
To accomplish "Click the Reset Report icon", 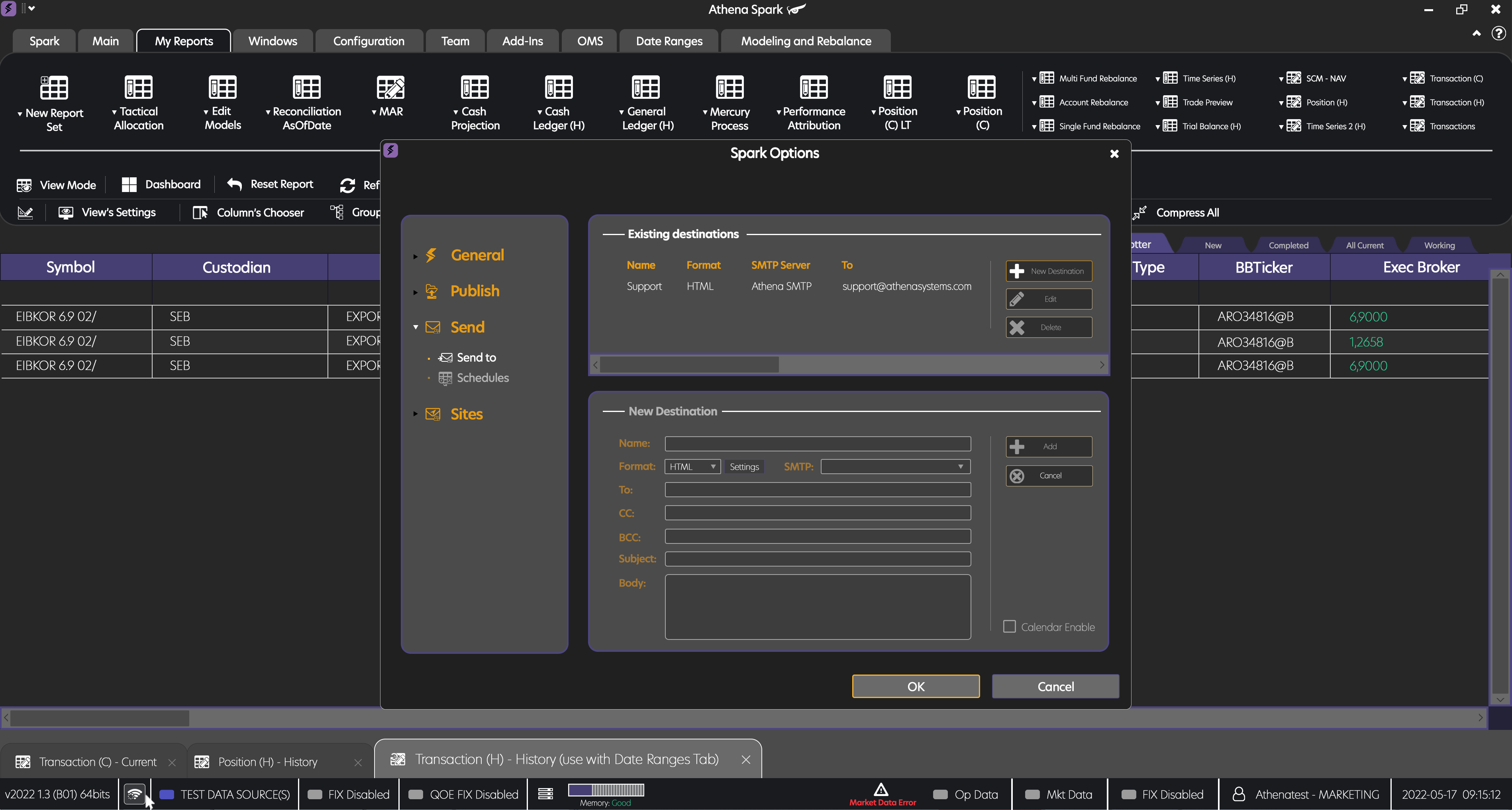I will pyautogui.click(x=235, y=184).
